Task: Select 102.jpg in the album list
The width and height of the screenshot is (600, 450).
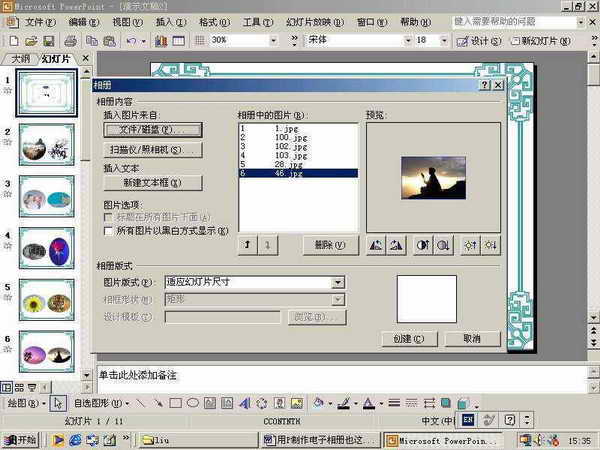Action: pyautogui.click(x=288, y=146)
